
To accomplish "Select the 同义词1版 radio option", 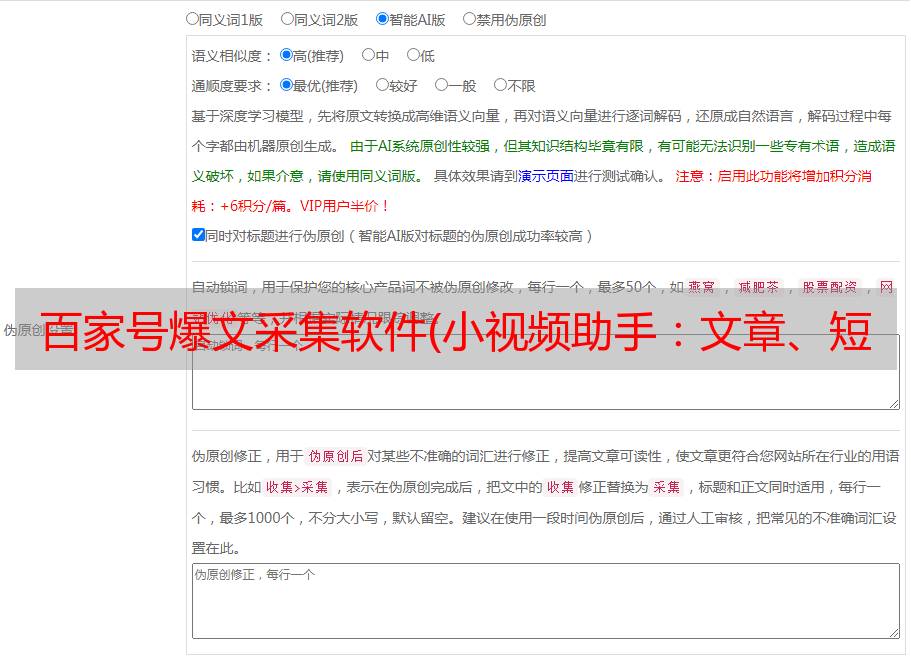I will click(192, 19).
